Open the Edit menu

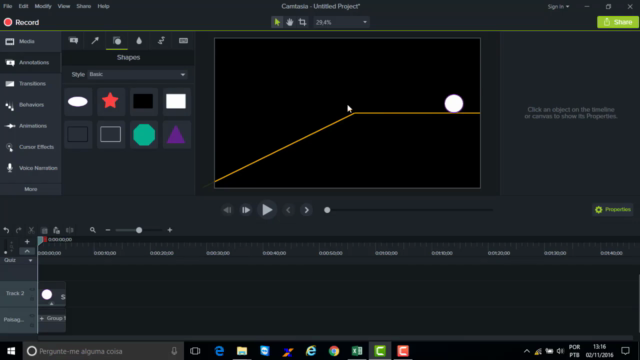pos(23,6)
